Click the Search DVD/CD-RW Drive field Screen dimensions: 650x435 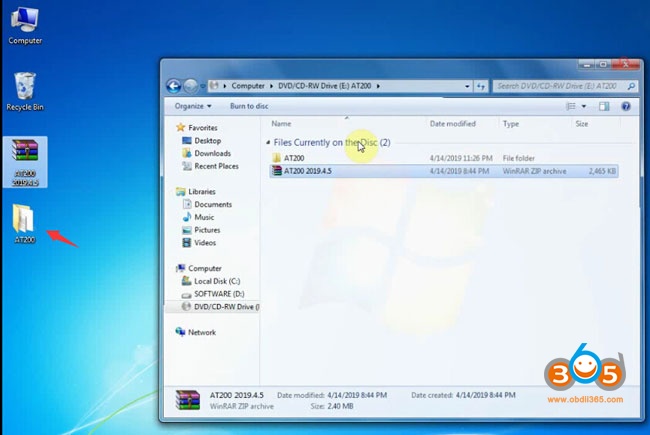point(557,86)
